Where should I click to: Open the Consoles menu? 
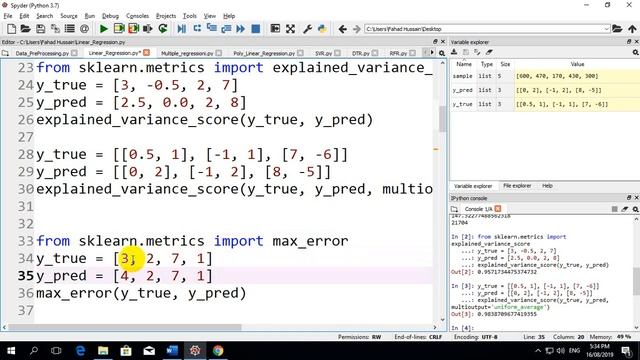(137, 16)
